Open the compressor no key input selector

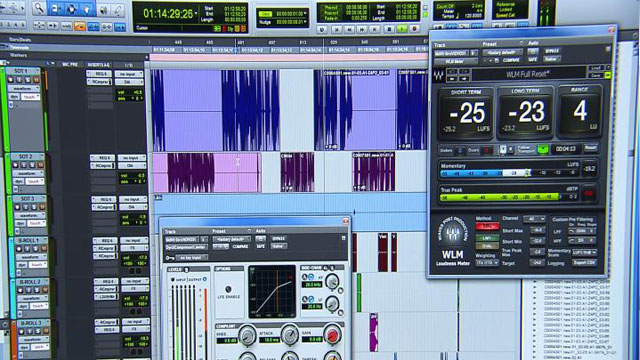tap(191, 258)
